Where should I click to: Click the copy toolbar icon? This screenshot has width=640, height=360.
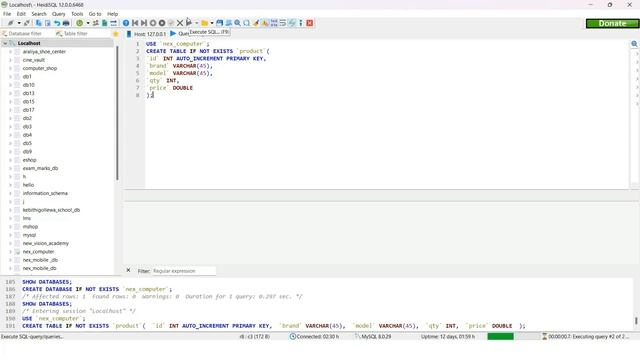[x=39, y=23]
